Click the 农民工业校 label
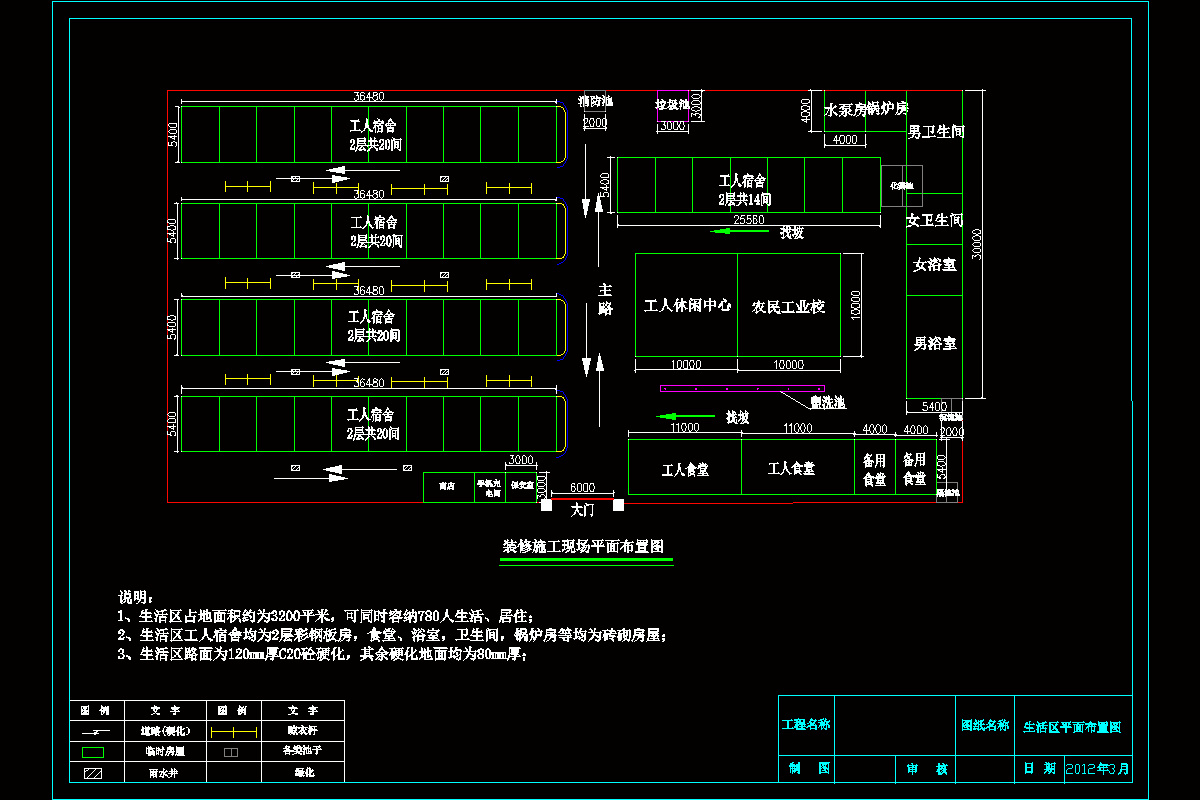 [x=789, y=306]
